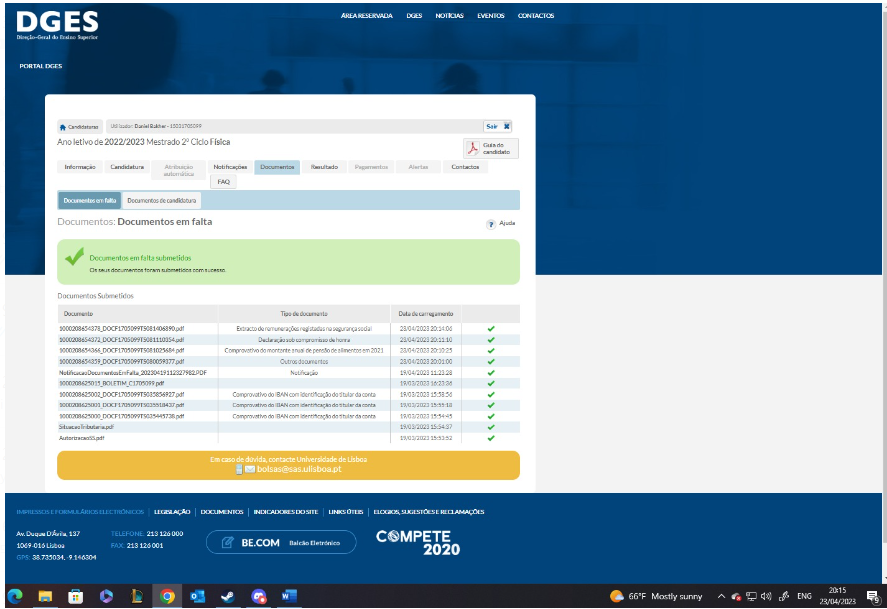Open Microsoft Word from the taskbar

289,596
